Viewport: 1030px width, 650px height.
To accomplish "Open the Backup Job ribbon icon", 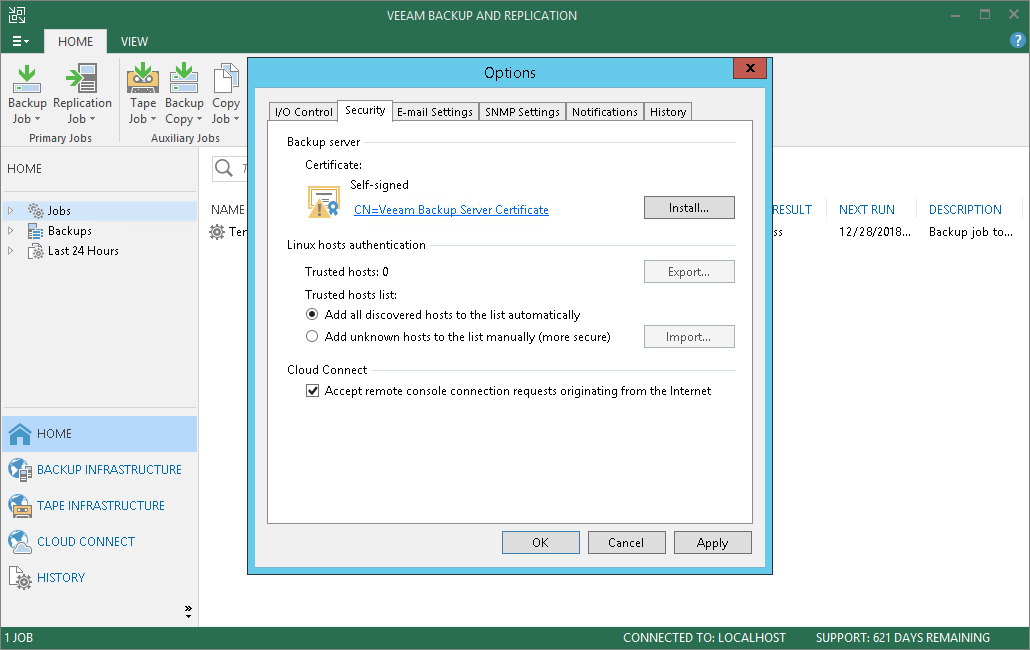I will tap(27, 79).
